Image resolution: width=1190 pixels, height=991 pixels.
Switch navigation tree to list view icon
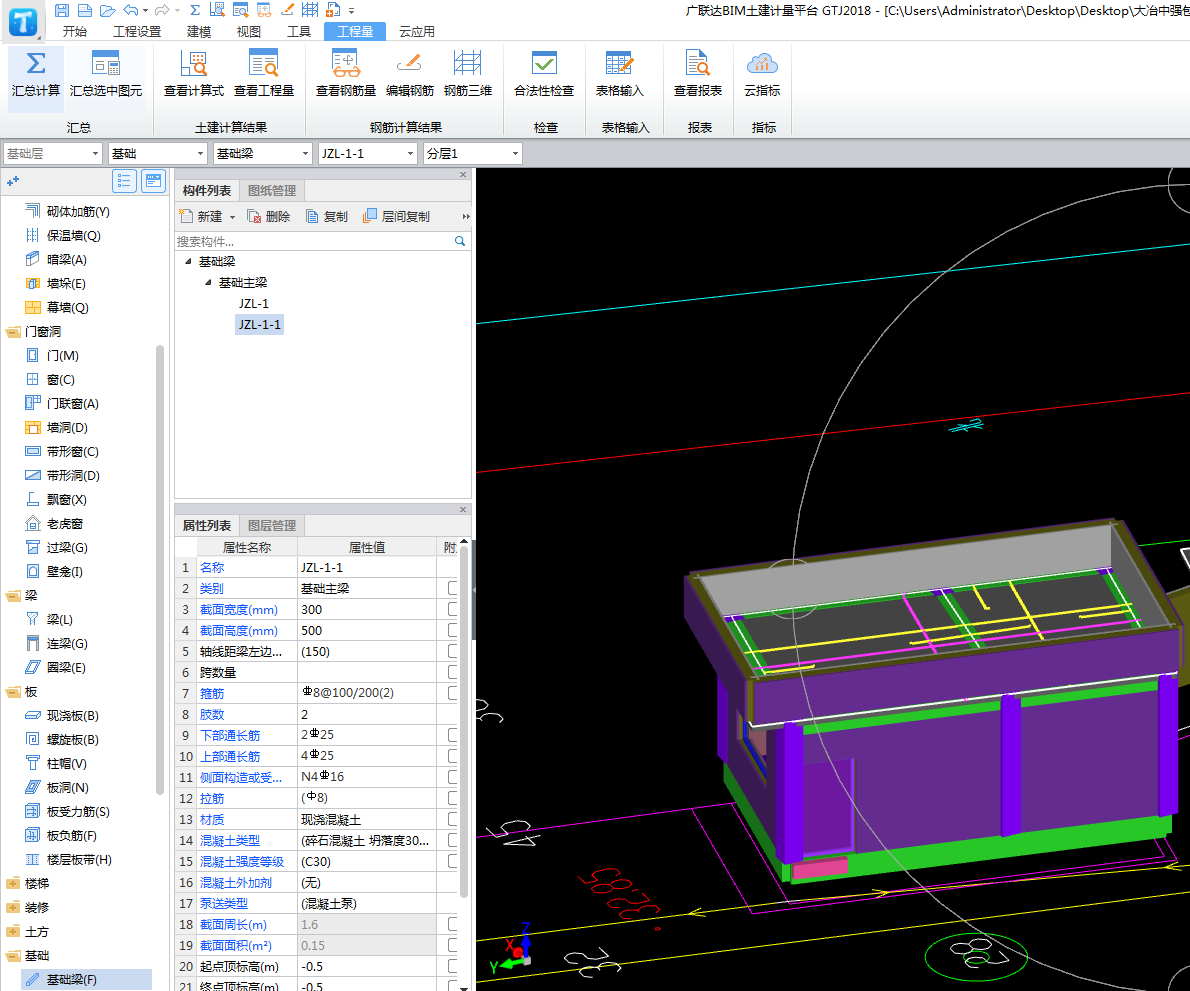tap(124, 181)
